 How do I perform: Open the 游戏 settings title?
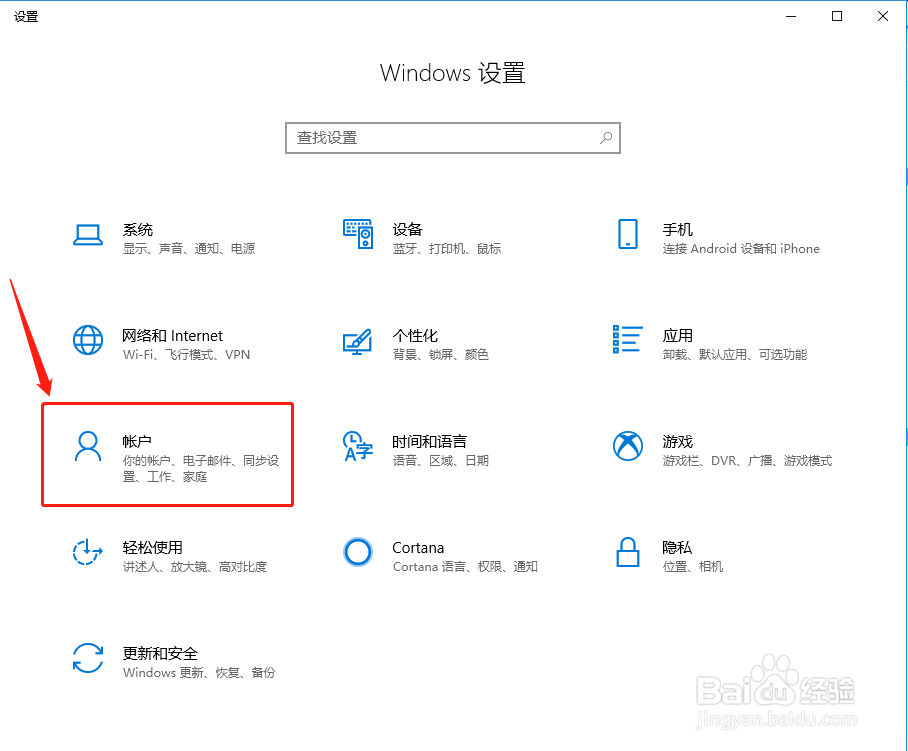click(678, 442)
